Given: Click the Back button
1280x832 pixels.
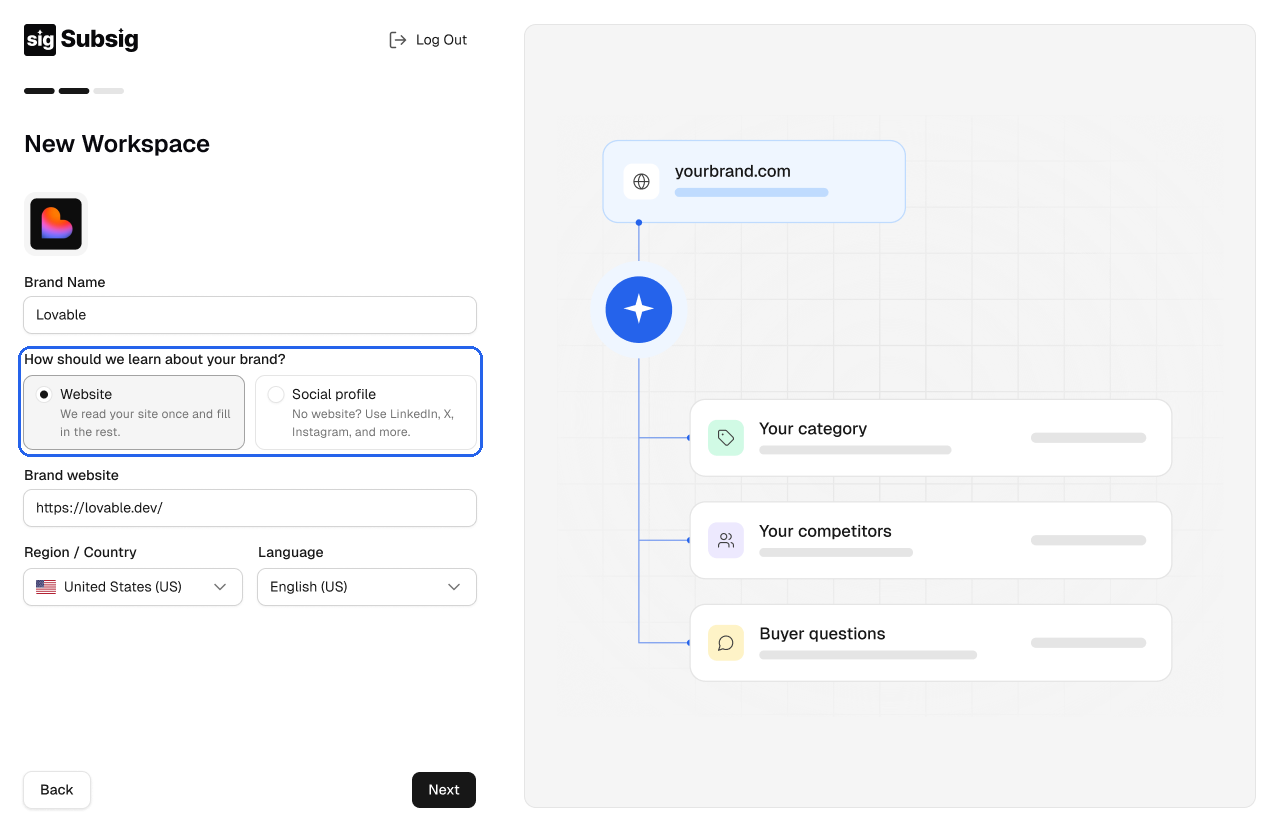Looking at the screenshot, I should point(57,790).
